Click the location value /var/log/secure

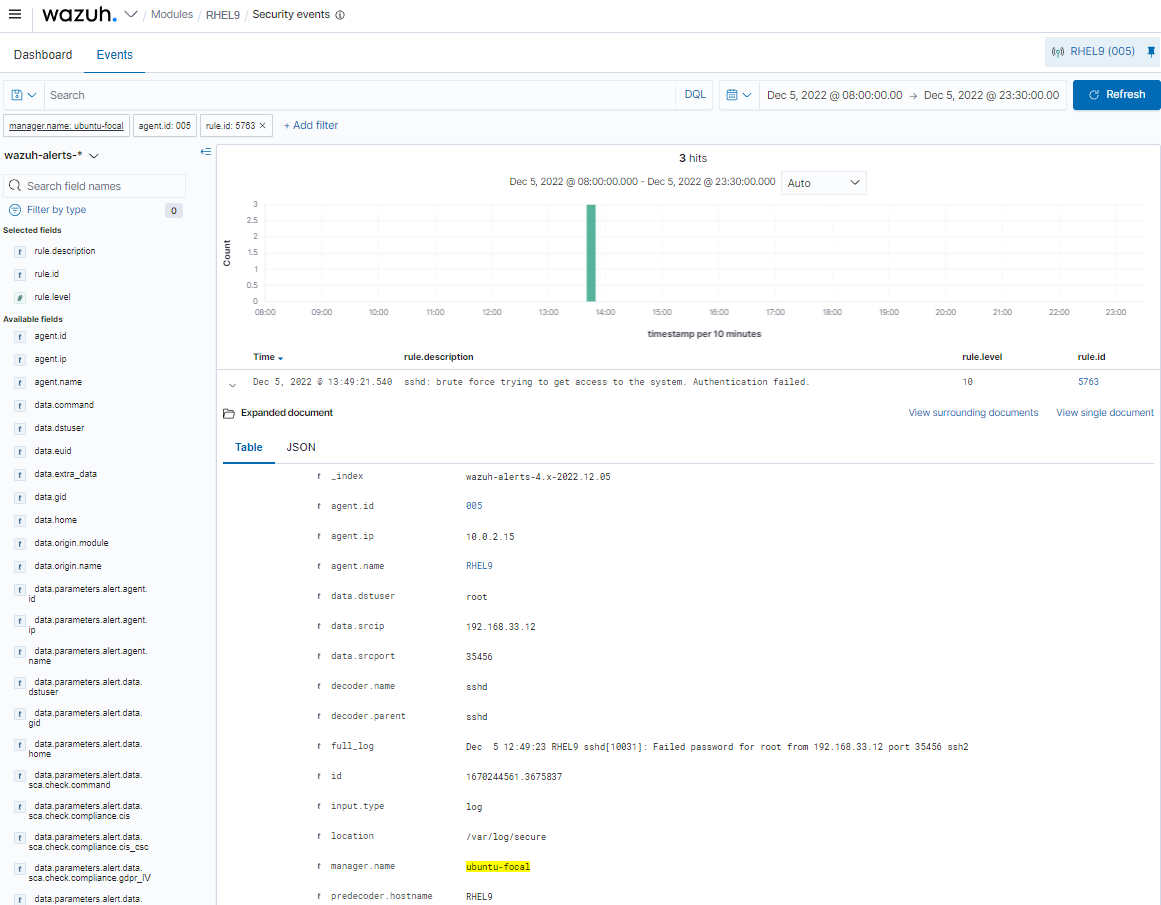click(x=506, y=837)
